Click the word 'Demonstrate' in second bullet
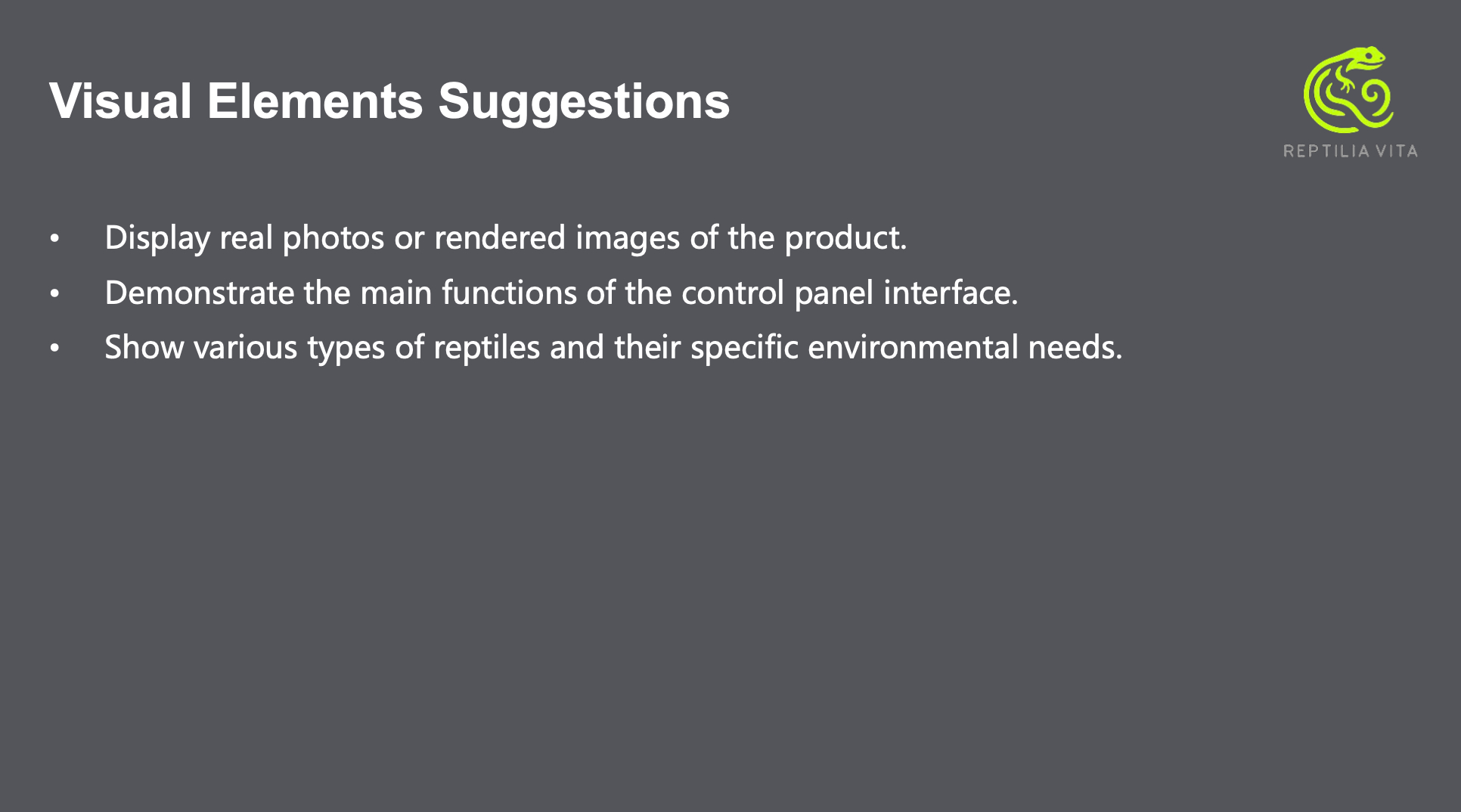Image resolution: width=1461 pixels, height=812 pixels. pyautogui.click(x=199, y=293)
